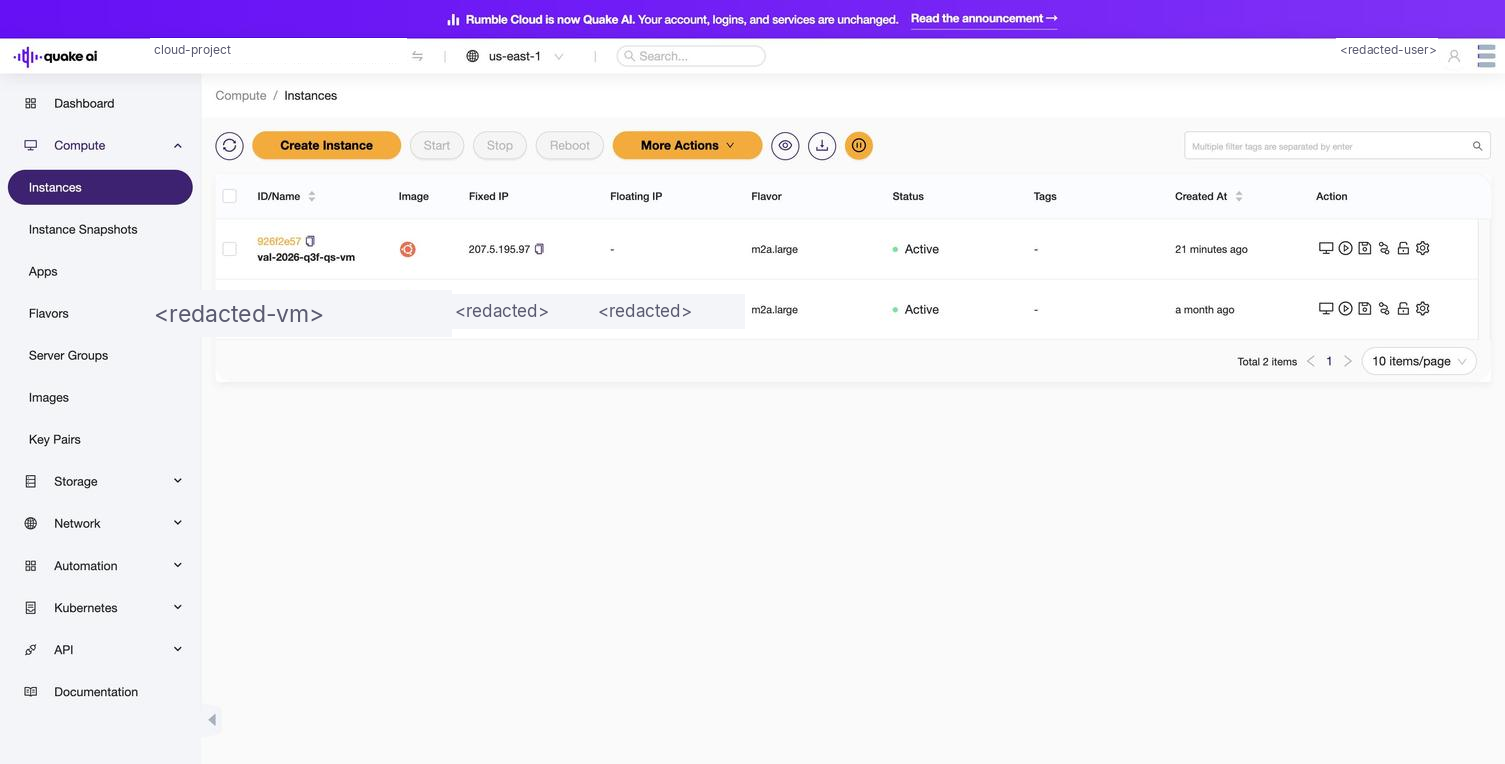Change the 10 items/page dropdown

pyautogui.click(x=1419, y=361)
